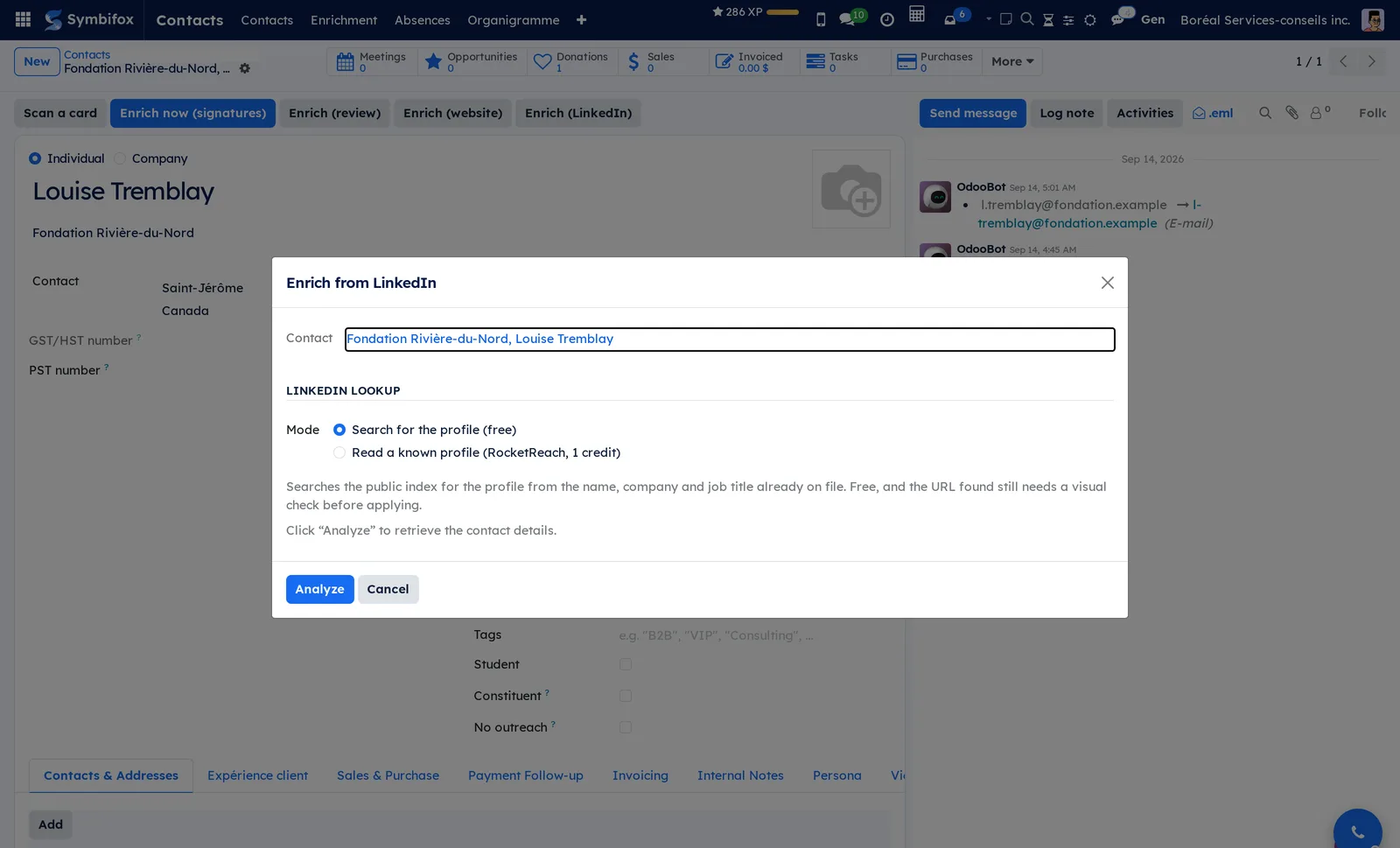Click the gear icon beside record breadcrumb
The width and height of the screenshot is (1400, 848).
pos(245,68)
